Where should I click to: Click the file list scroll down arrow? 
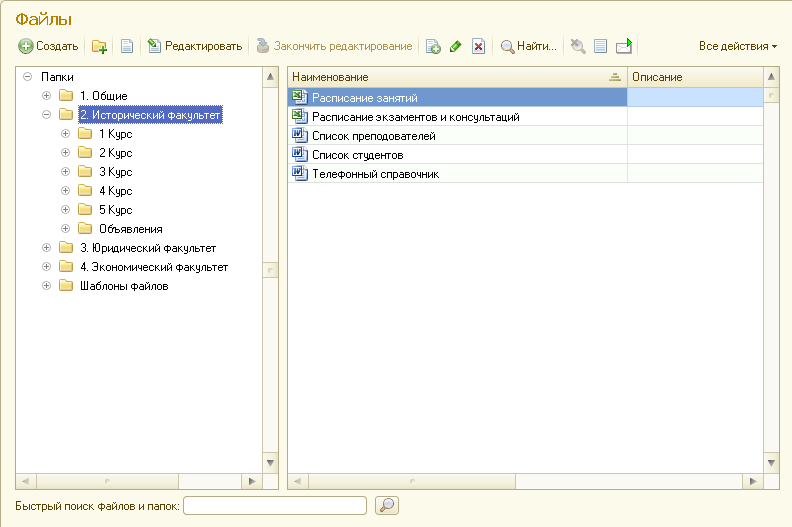[x=771, y=463]
